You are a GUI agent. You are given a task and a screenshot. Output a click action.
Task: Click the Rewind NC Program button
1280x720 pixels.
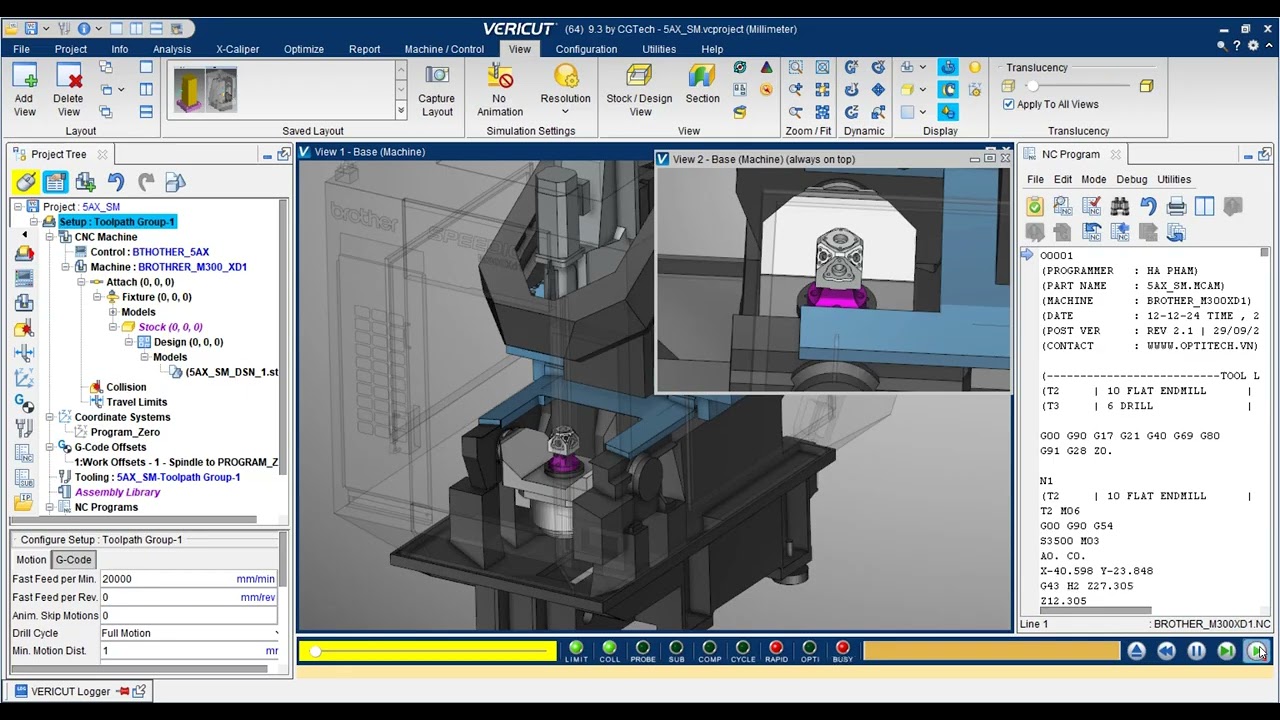1166,651
